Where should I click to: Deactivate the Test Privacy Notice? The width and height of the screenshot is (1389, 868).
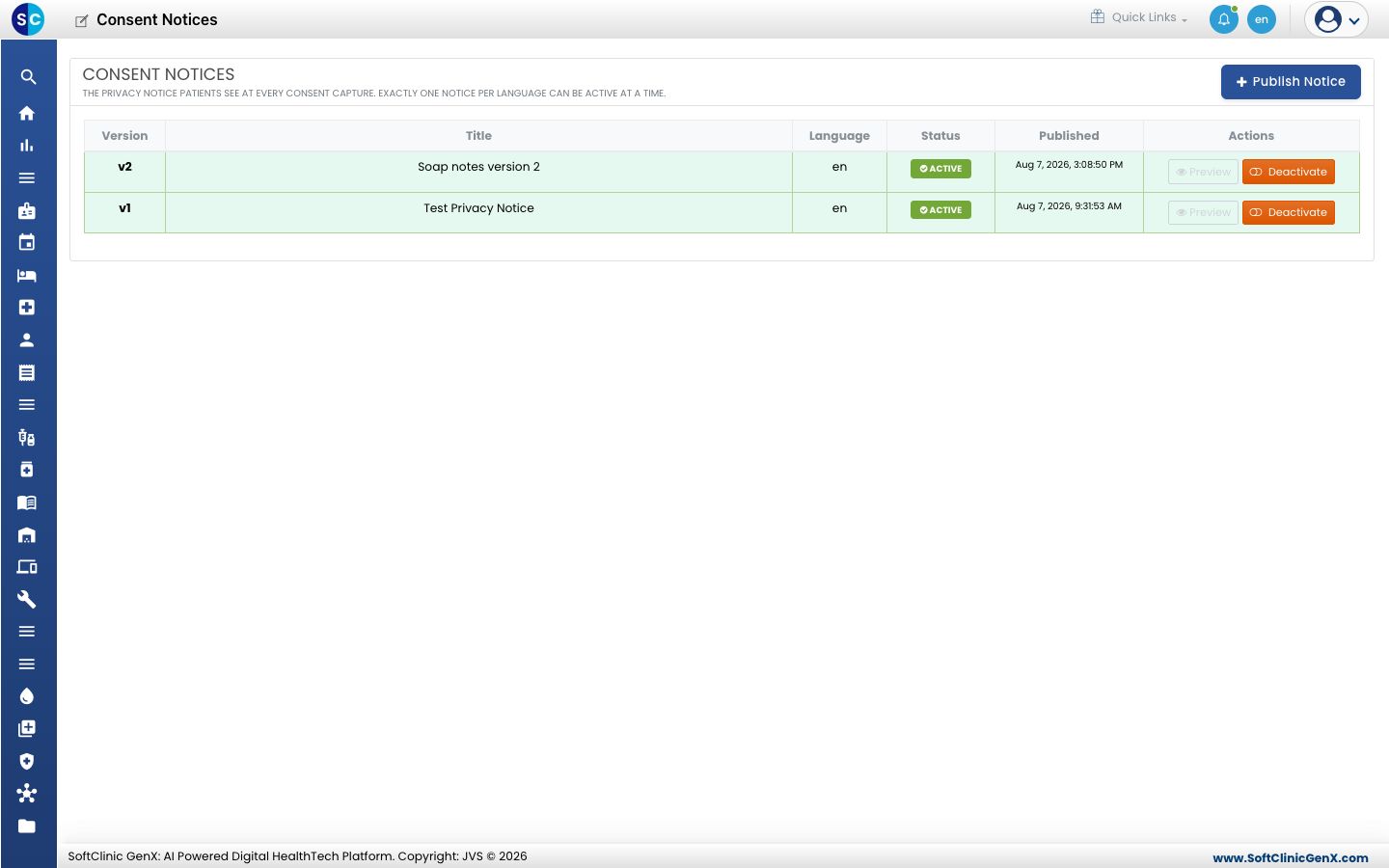coord(1289,212)
